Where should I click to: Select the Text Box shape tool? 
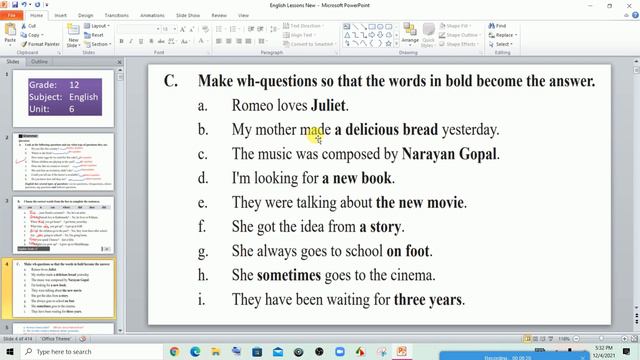pyautogui.click(x=347, y=27)
